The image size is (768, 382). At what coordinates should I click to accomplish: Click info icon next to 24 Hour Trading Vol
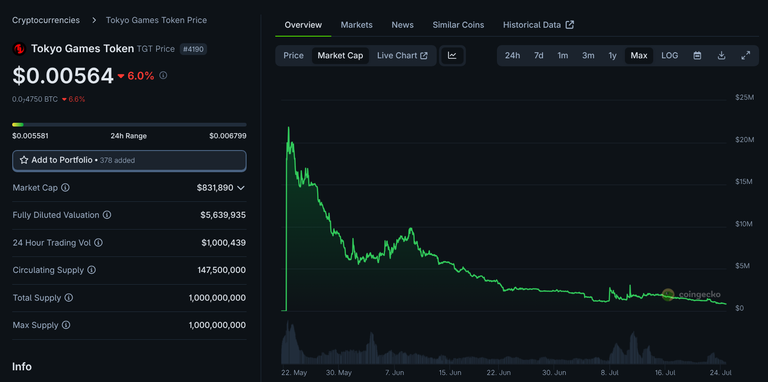98,242
